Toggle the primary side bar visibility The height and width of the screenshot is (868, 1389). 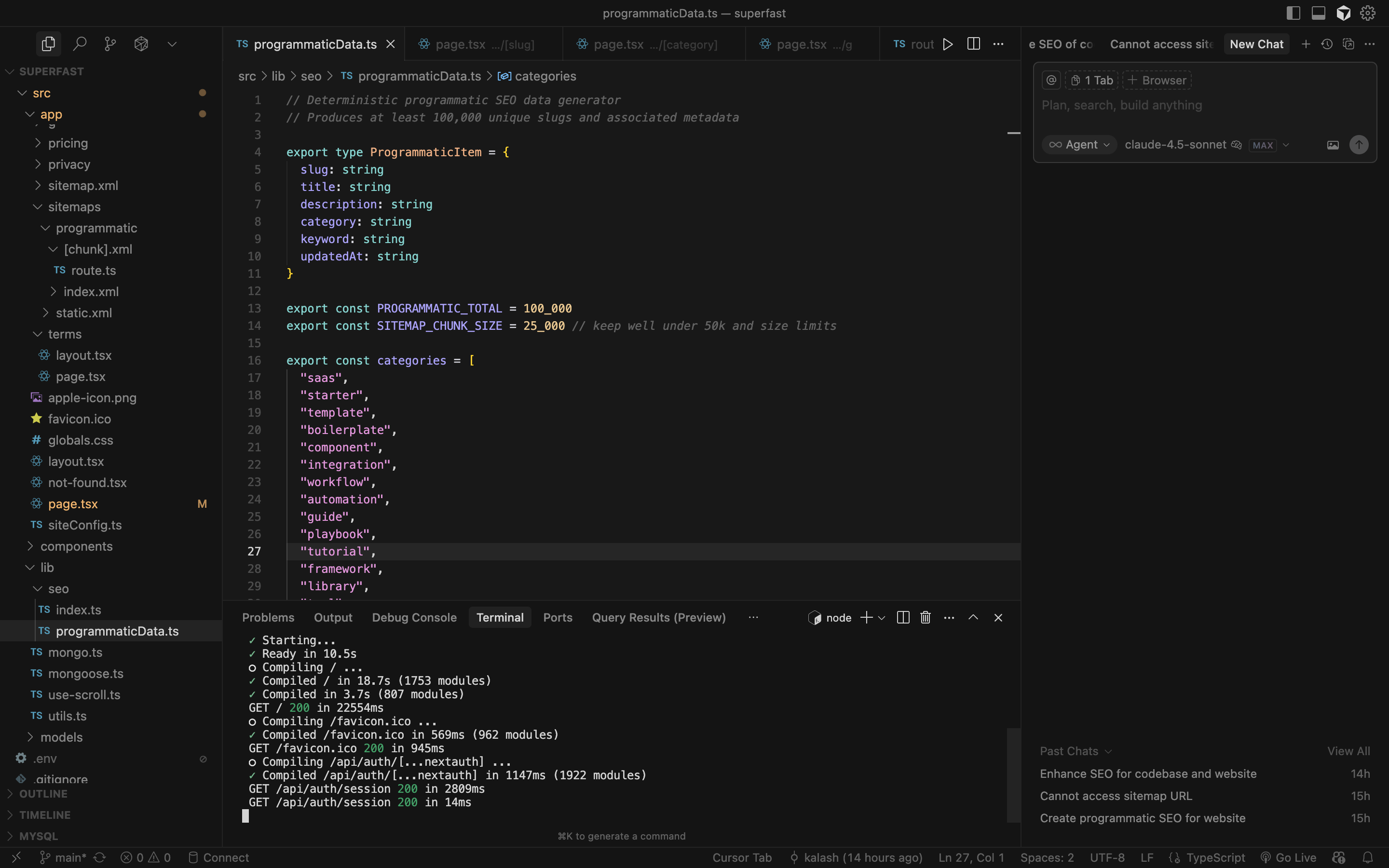(1293, 13)
